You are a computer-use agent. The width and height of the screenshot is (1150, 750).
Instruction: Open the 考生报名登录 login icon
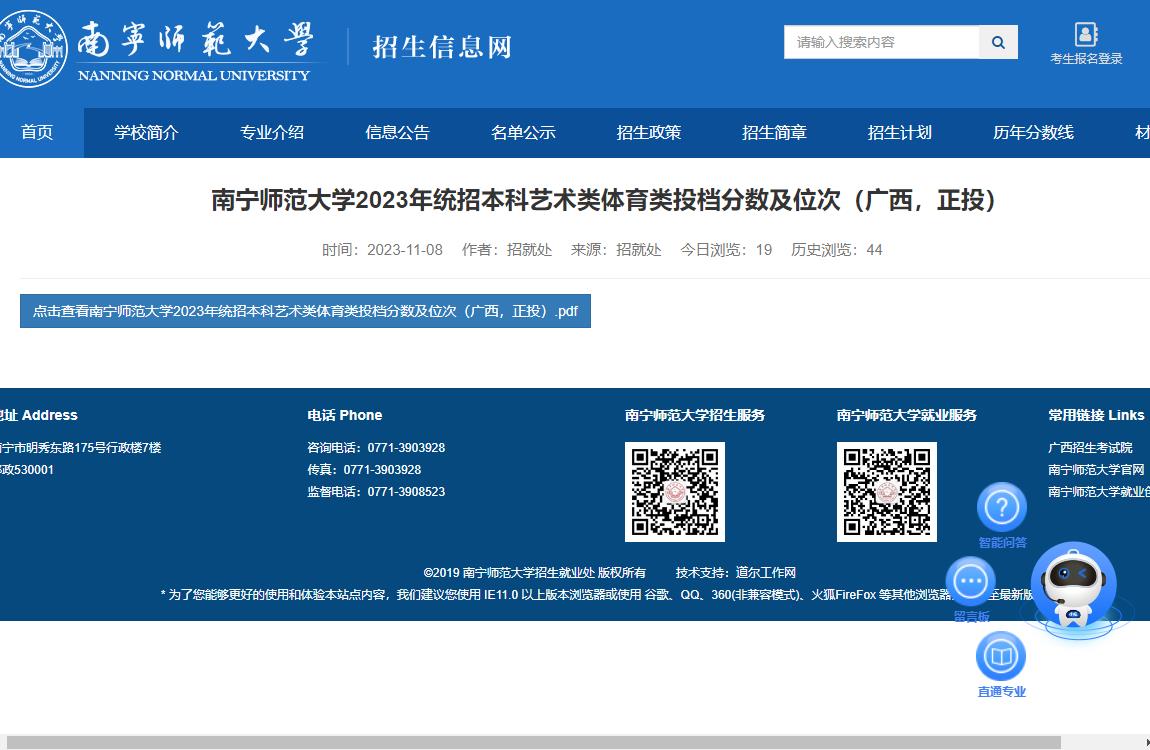(1086, 43)
